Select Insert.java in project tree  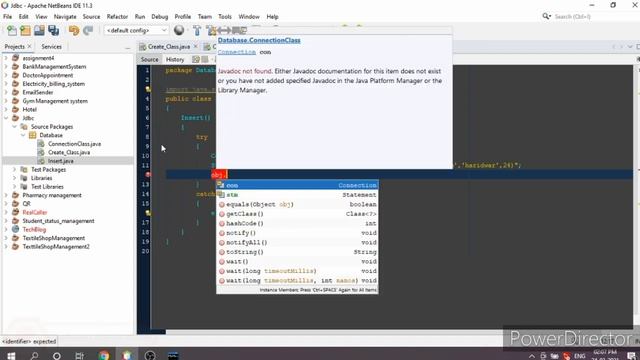(x=60, y=161)
